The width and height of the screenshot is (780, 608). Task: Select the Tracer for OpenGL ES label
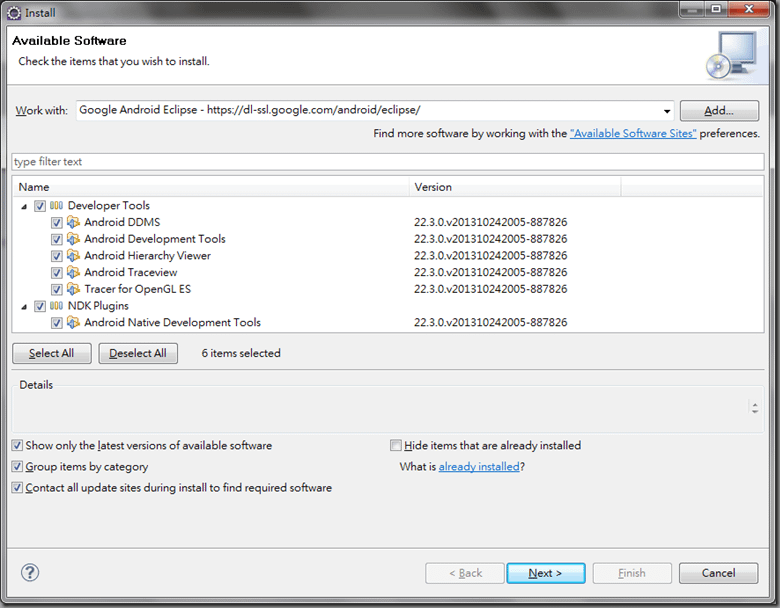click(137, 289)
